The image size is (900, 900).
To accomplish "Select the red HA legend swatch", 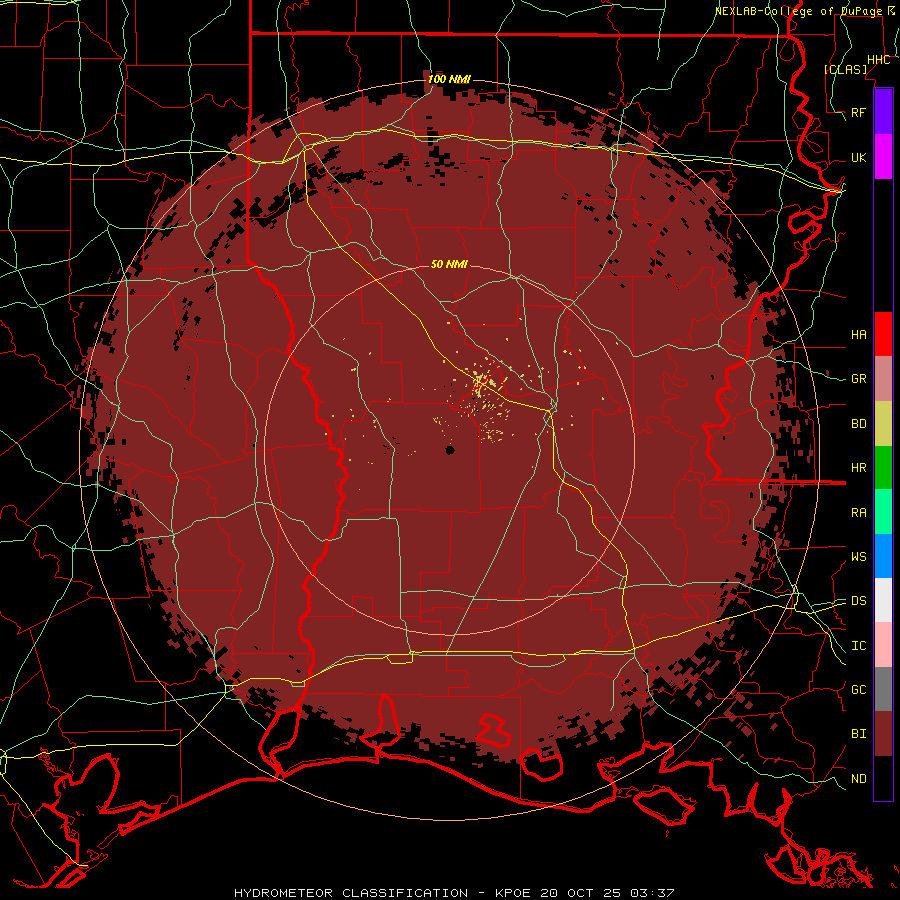I will coord(883,334).
